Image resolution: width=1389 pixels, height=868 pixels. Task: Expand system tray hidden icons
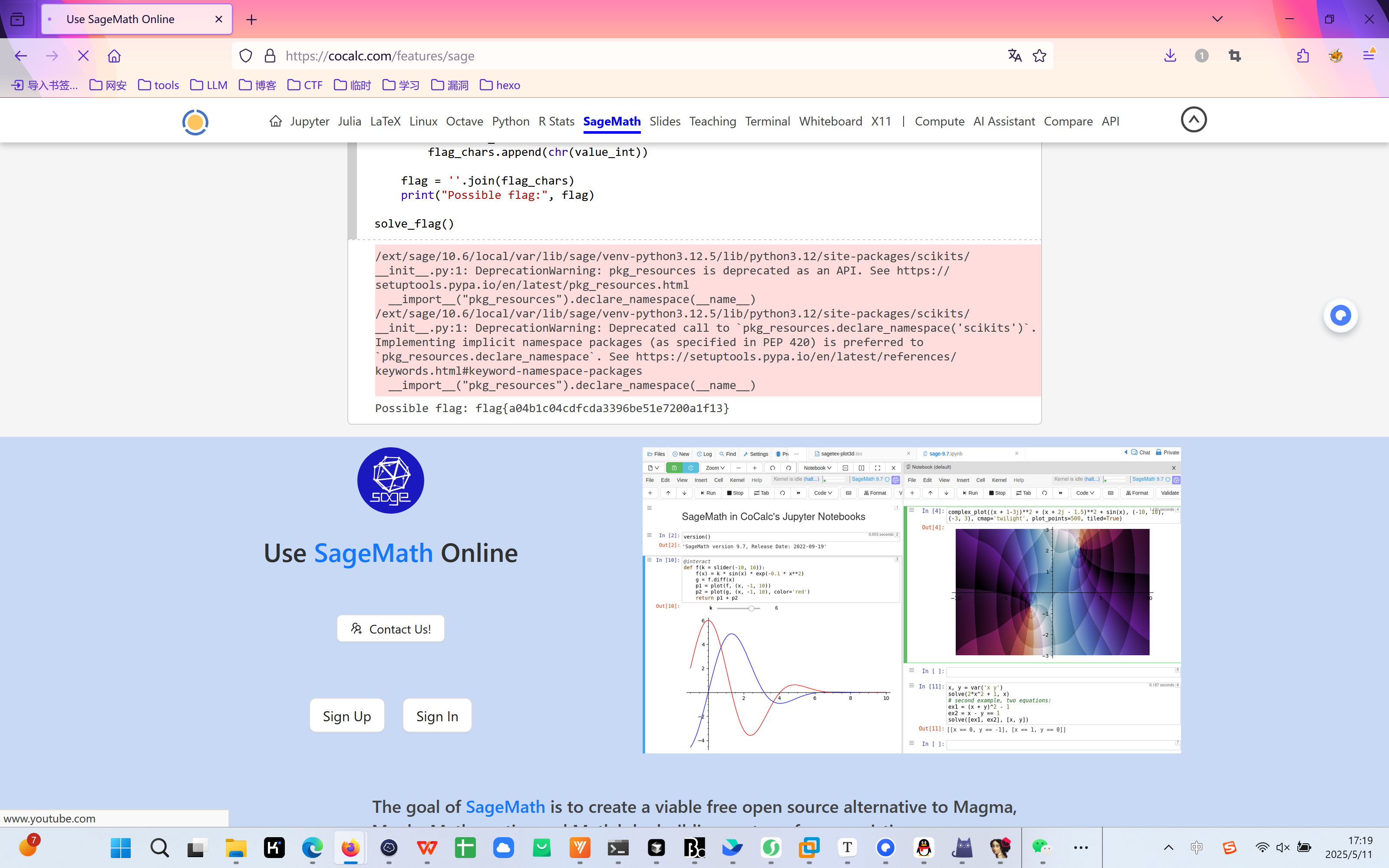click(x=1168, y=847)
